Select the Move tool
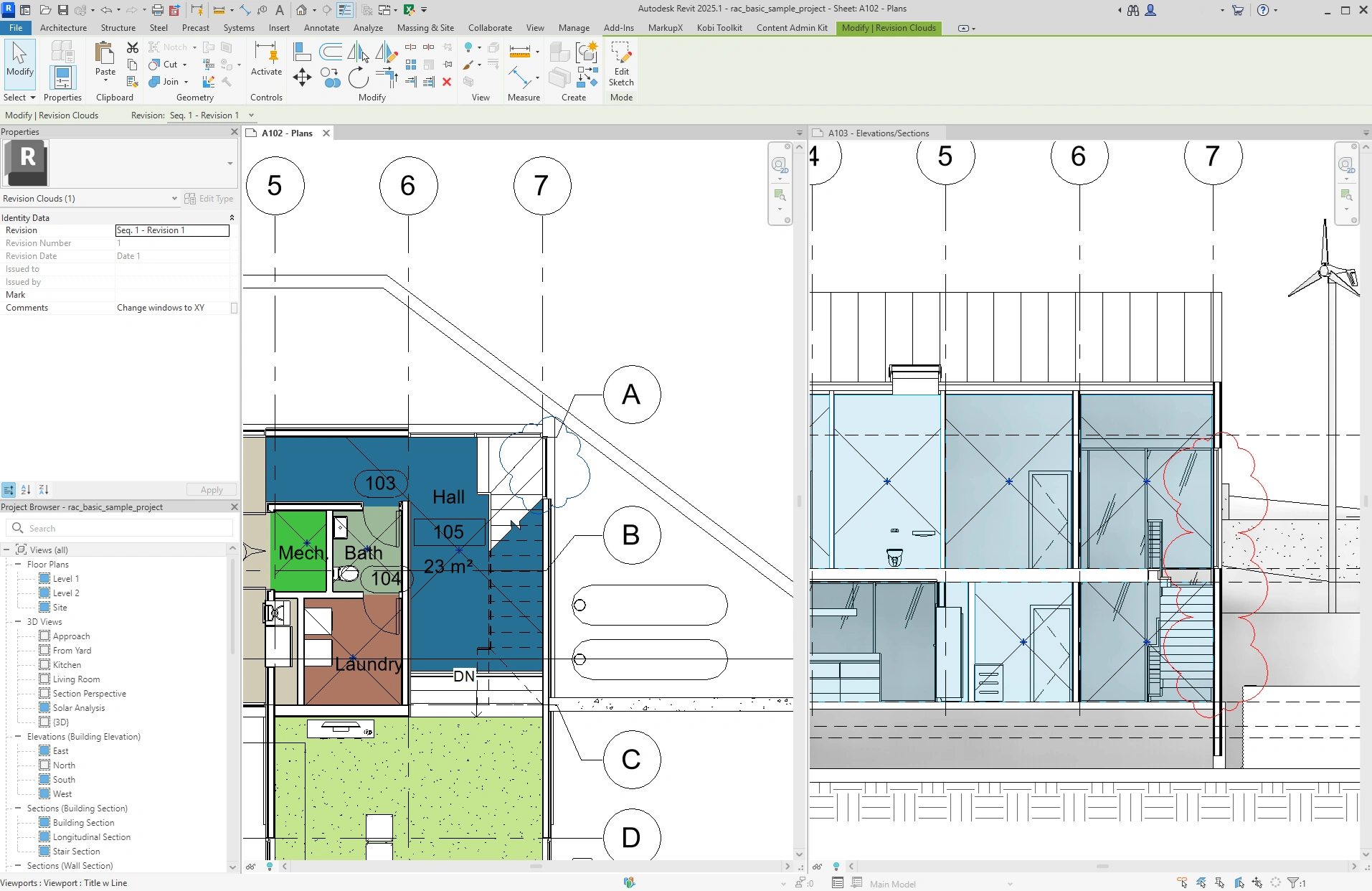Image resolution: width=1372 pixels, height=891 pixels. (302, 77)
